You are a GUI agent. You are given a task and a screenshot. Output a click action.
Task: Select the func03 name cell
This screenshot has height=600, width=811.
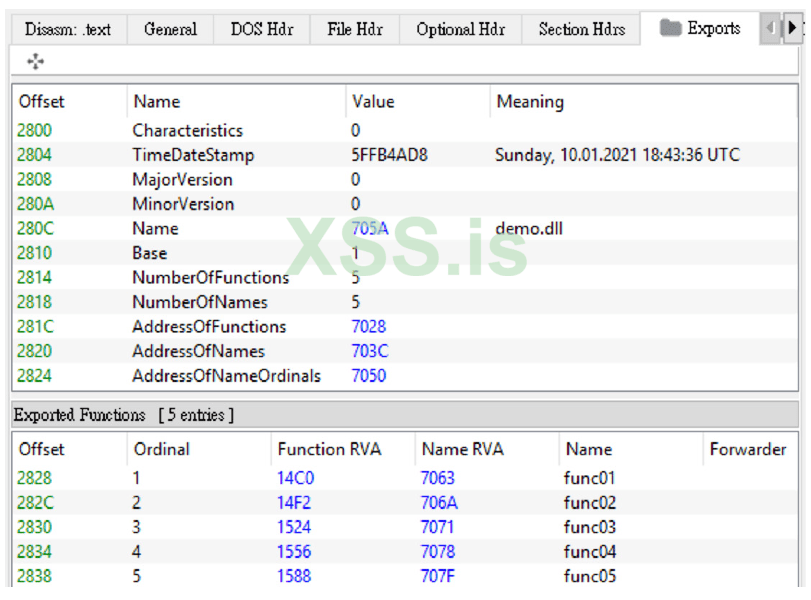coord(590,528)
